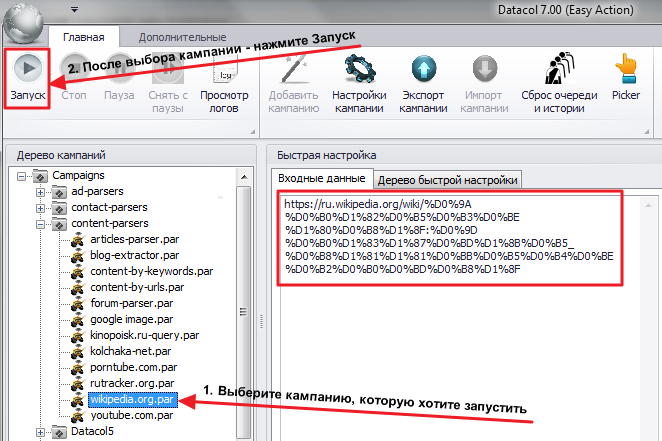662x441 pixels.
Task: Switch to Дополнительные ribbon tab
Action: [x=182, y=37]
